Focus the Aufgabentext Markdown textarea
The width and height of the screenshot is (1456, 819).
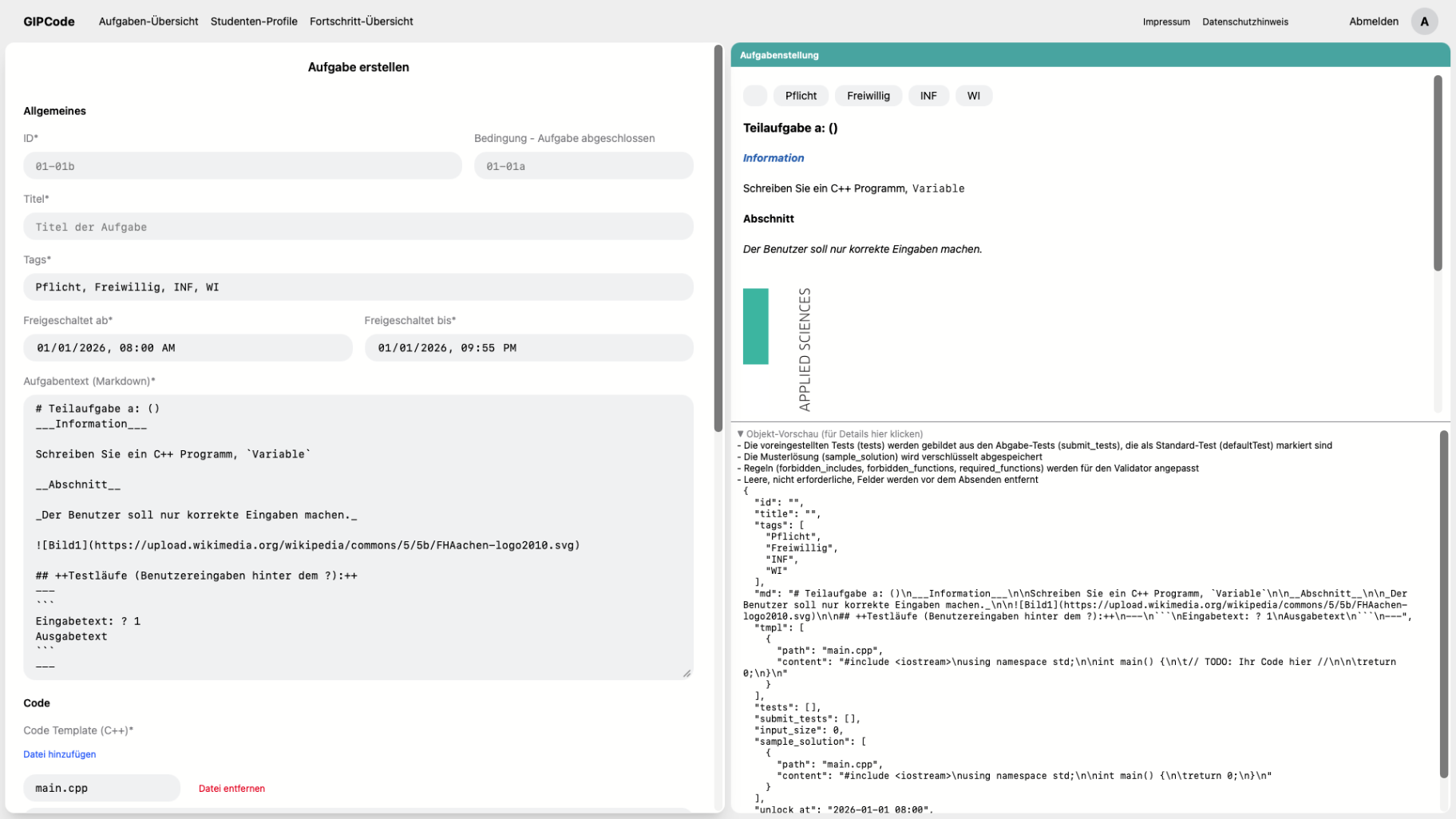click(358, 537)
